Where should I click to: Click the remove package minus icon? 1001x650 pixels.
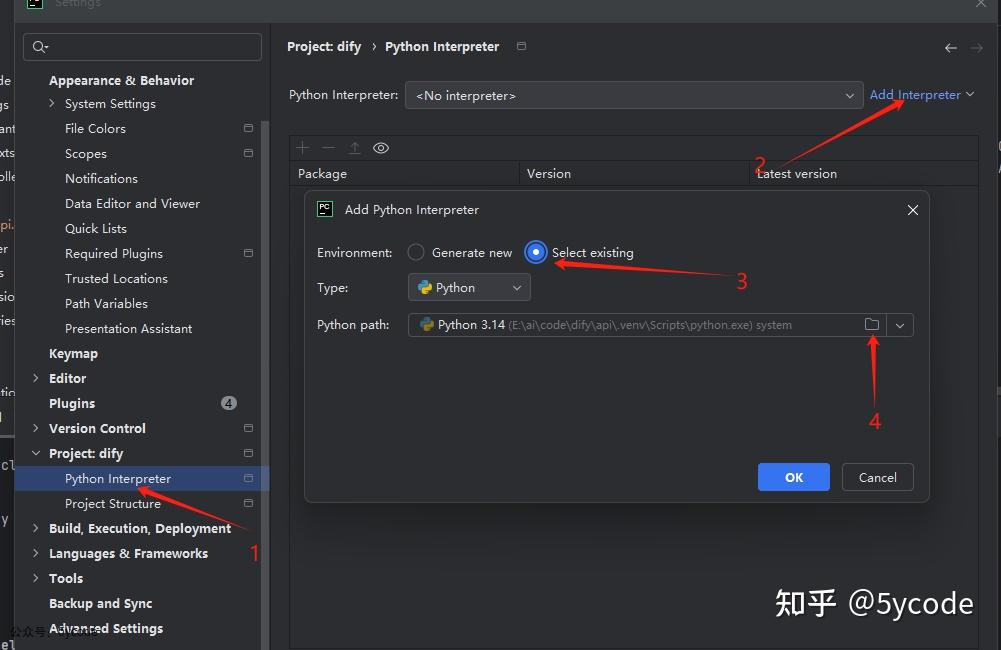pos(328,148)
